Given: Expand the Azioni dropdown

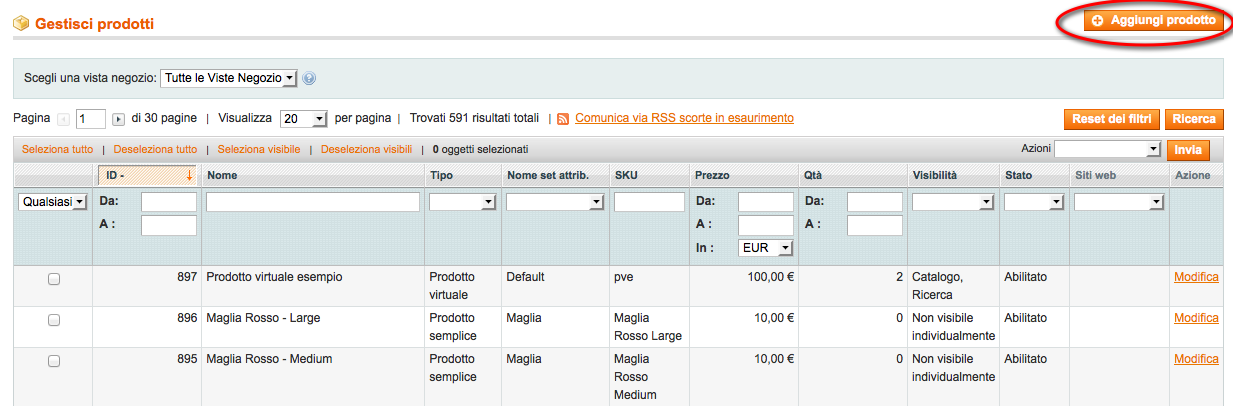Looking at the screenshot, I should coord(1106,149).
